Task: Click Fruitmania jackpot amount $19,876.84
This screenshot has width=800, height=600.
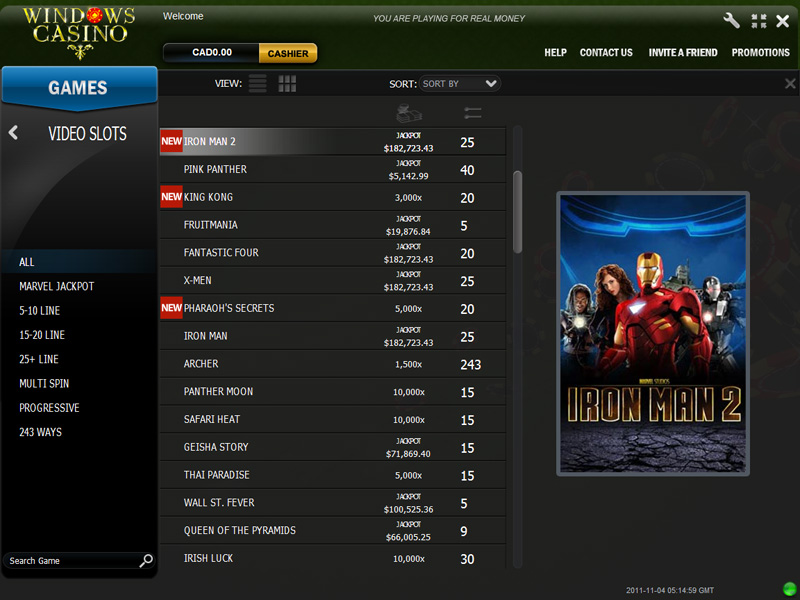Action: pos(408,232)
